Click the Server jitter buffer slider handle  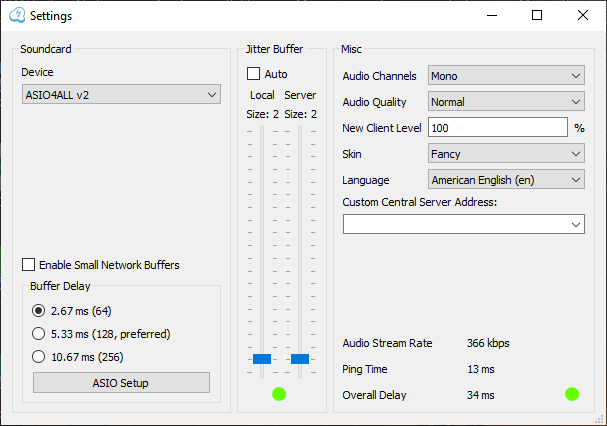click(x=299, y=358)
